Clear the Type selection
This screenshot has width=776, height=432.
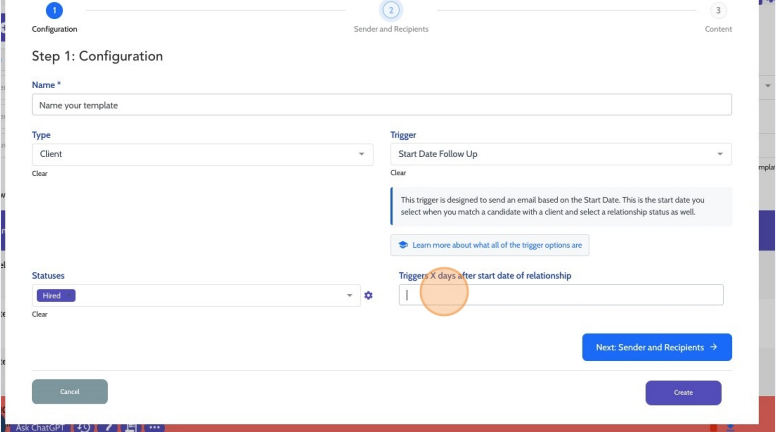pos(40,173)
